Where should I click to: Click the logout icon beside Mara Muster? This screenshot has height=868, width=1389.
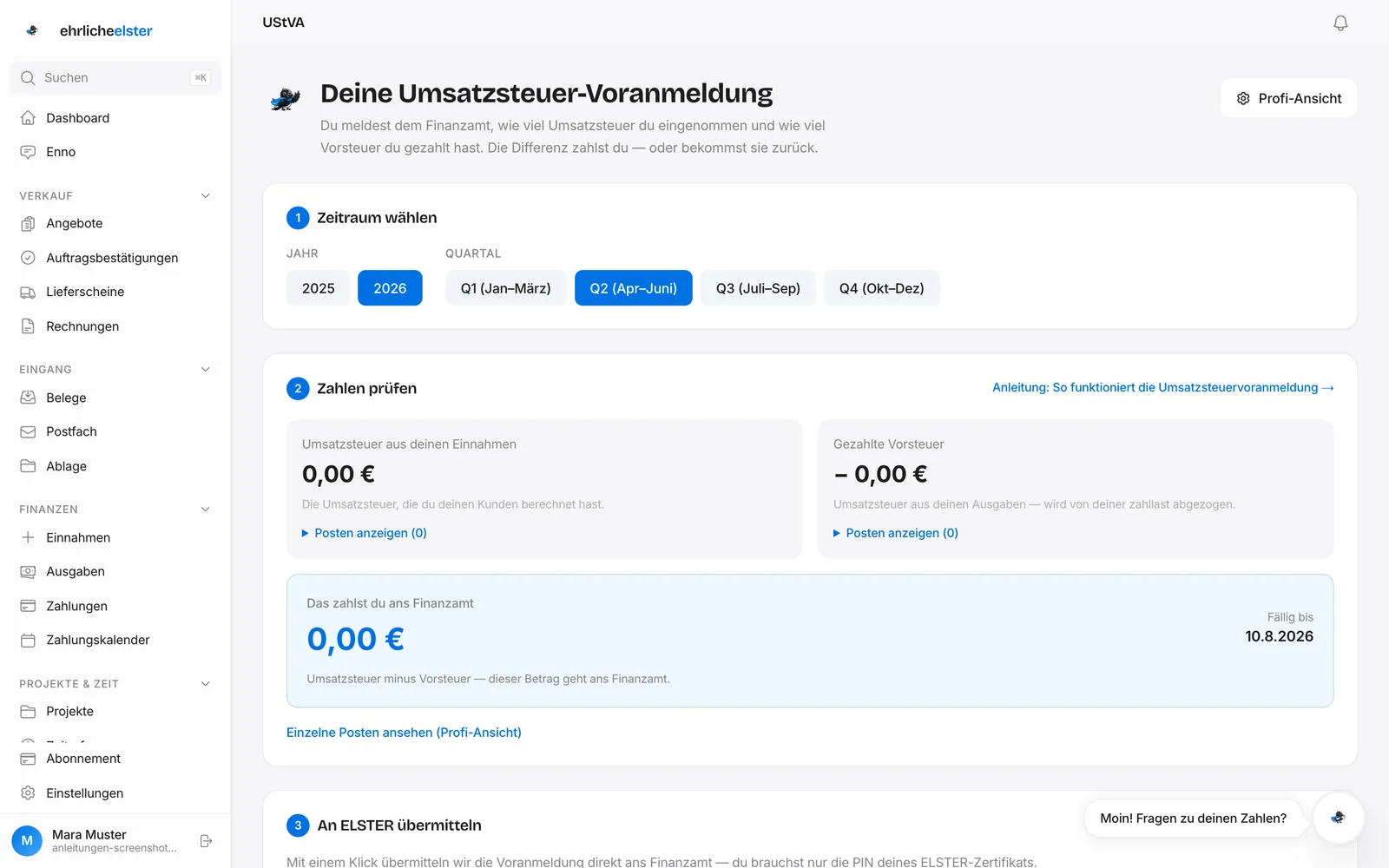[206, 841]
